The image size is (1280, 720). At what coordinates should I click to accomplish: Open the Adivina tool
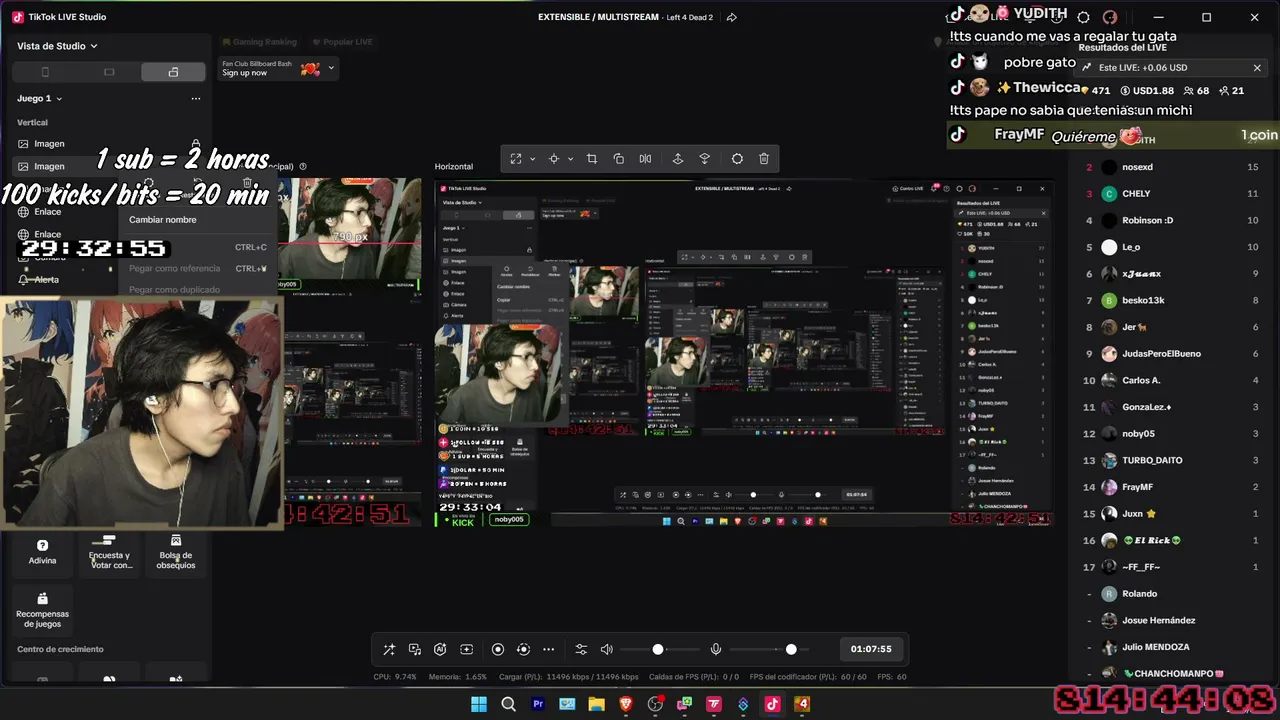(42, 552)
